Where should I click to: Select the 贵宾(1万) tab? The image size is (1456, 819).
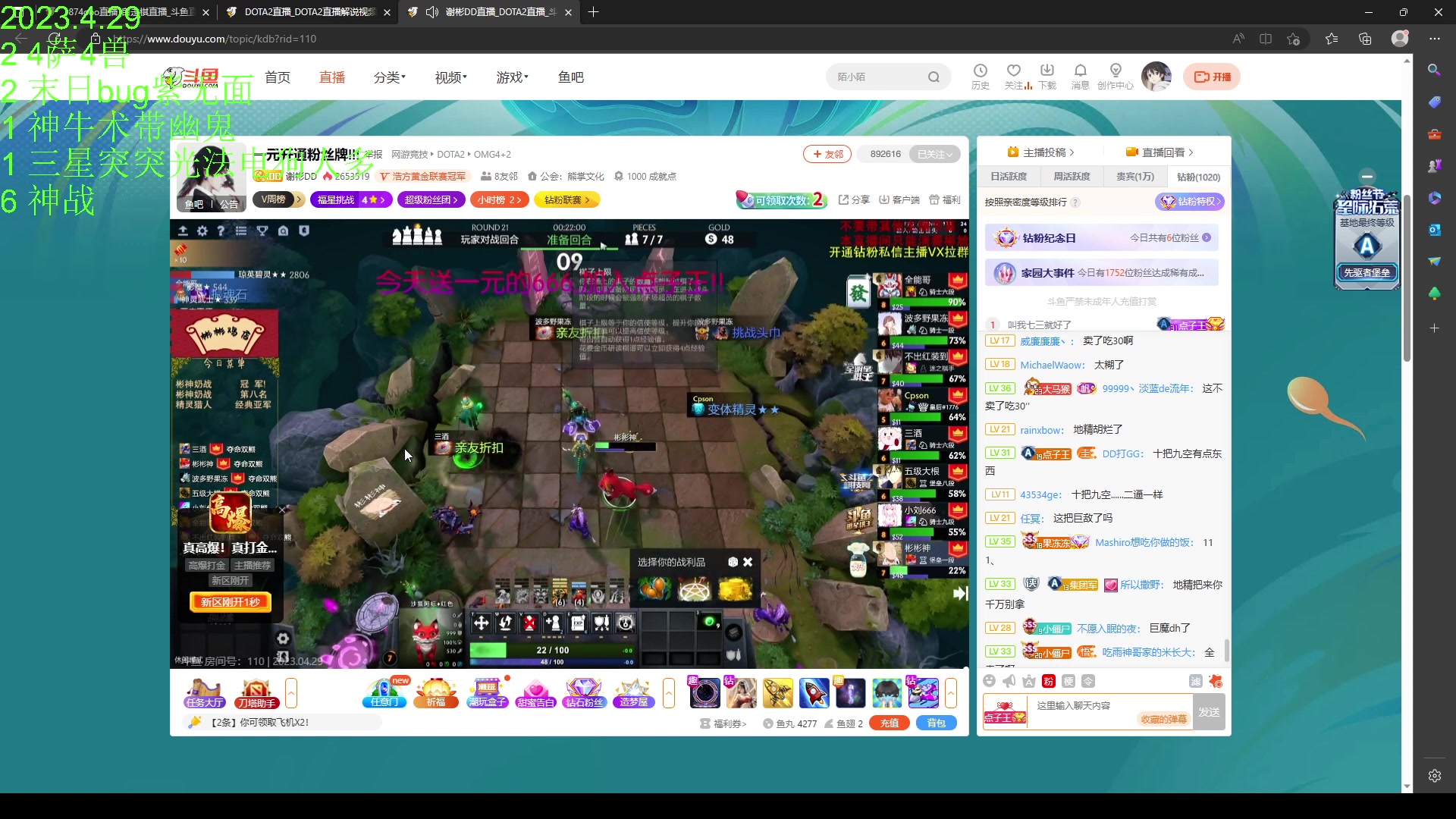pyautogui.click(x=1134, y=177)
